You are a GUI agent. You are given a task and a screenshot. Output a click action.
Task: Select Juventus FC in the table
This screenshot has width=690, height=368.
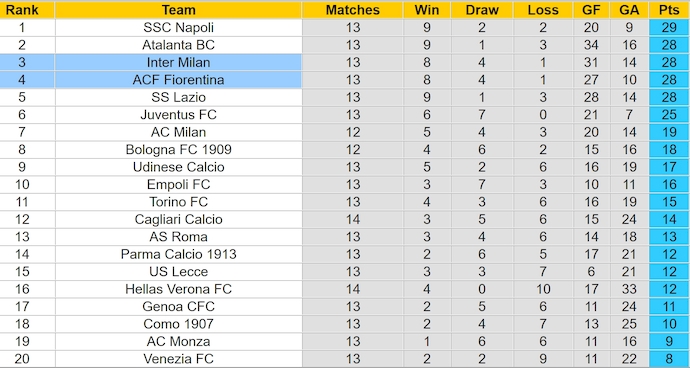coord(178,115)
